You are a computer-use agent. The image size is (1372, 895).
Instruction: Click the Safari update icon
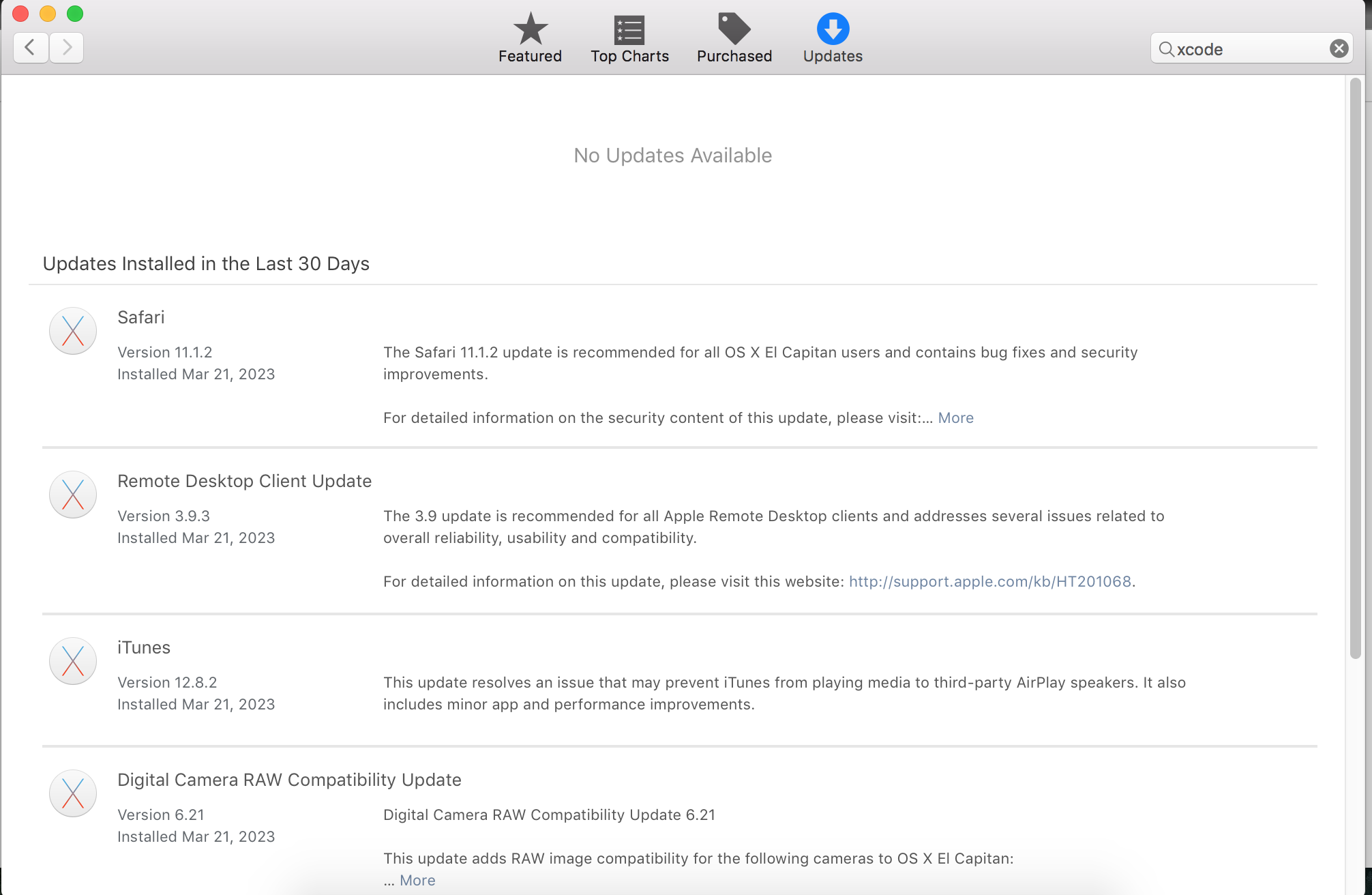coord(73,331)
